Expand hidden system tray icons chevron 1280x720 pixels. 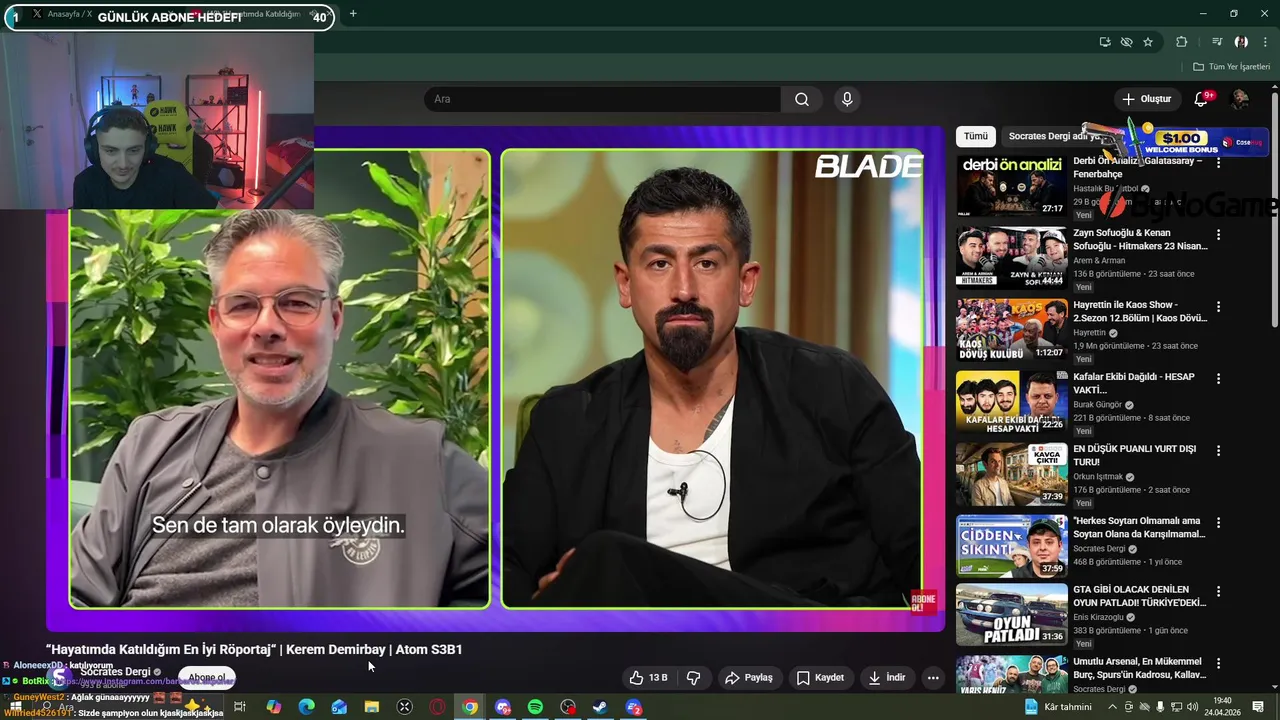(x=1112, y=707)
